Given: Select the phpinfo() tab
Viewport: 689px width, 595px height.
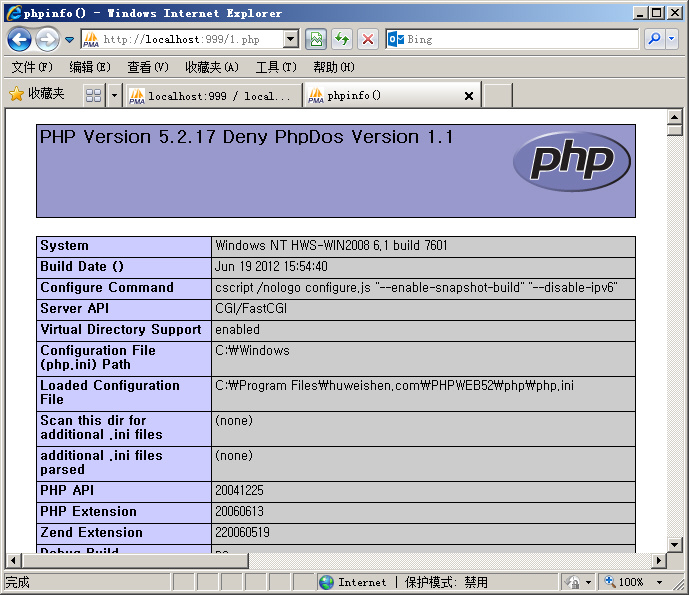Looking at the screenshot, I should click(x=391, y=95).
